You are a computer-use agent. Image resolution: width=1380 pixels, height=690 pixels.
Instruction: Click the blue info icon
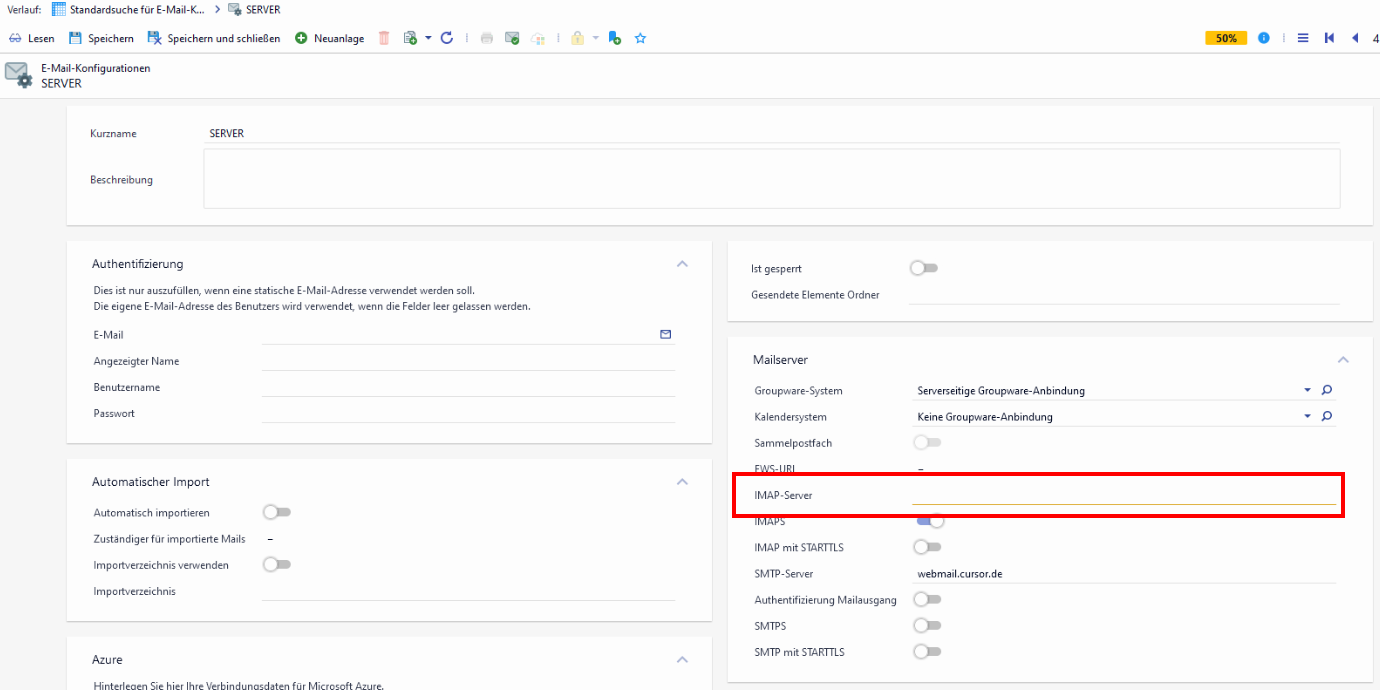point(1264,38)
